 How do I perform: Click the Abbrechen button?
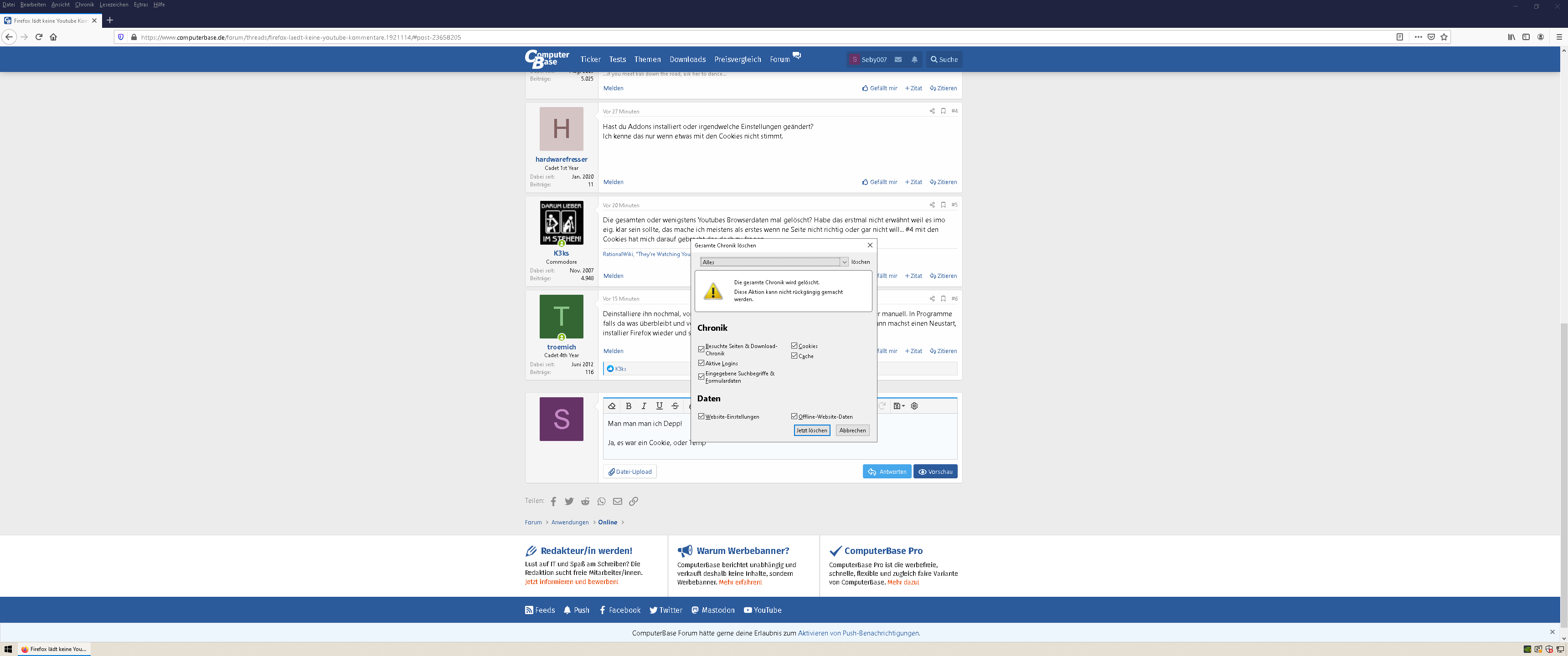point(852,430)
